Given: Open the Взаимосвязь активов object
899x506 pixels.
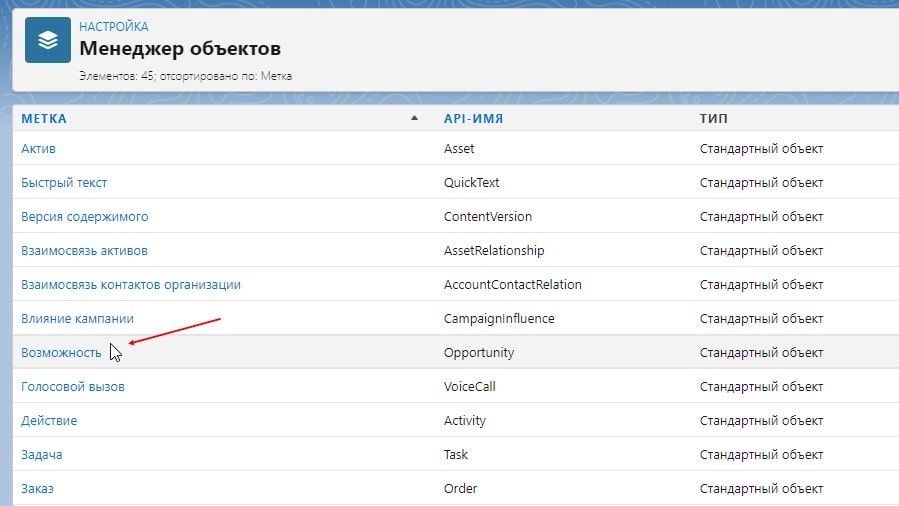Looking at the screenshot, I should (84, 250).
